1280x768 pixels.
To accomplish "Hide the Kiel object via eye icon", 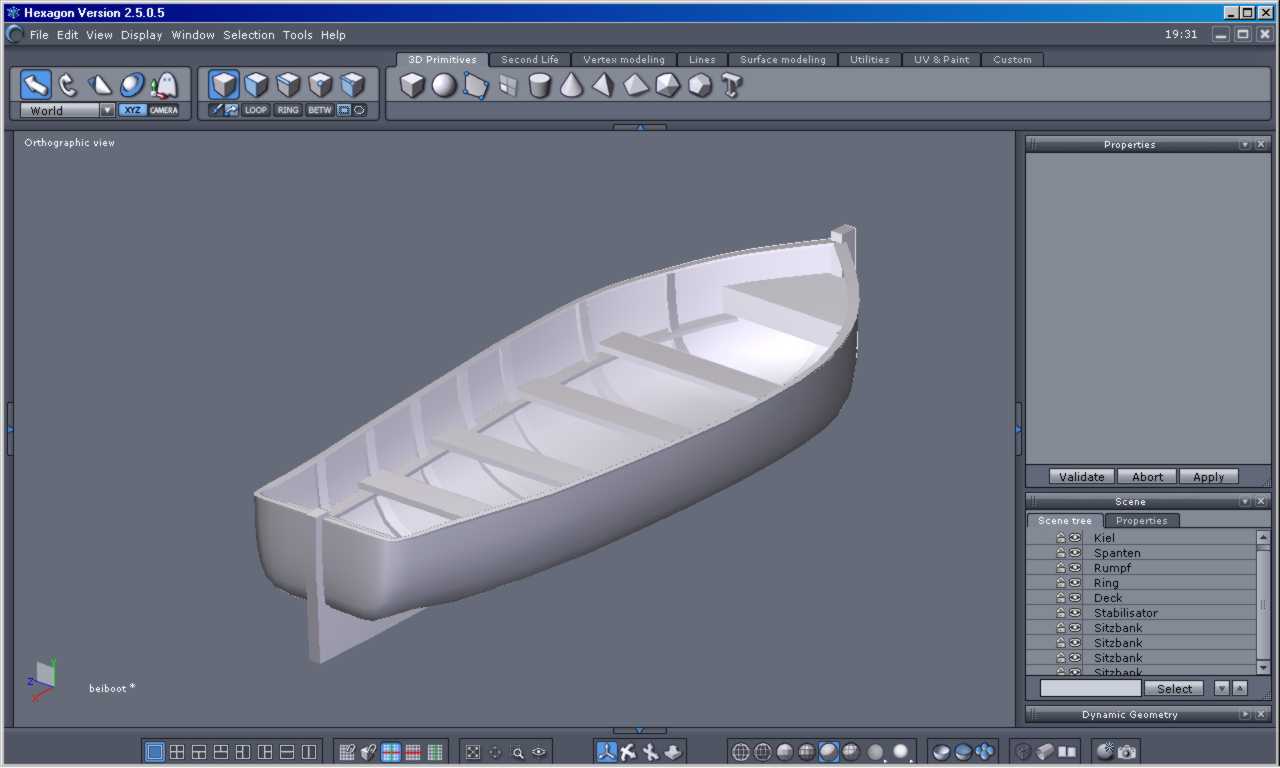I will [x=1075, y=538].
